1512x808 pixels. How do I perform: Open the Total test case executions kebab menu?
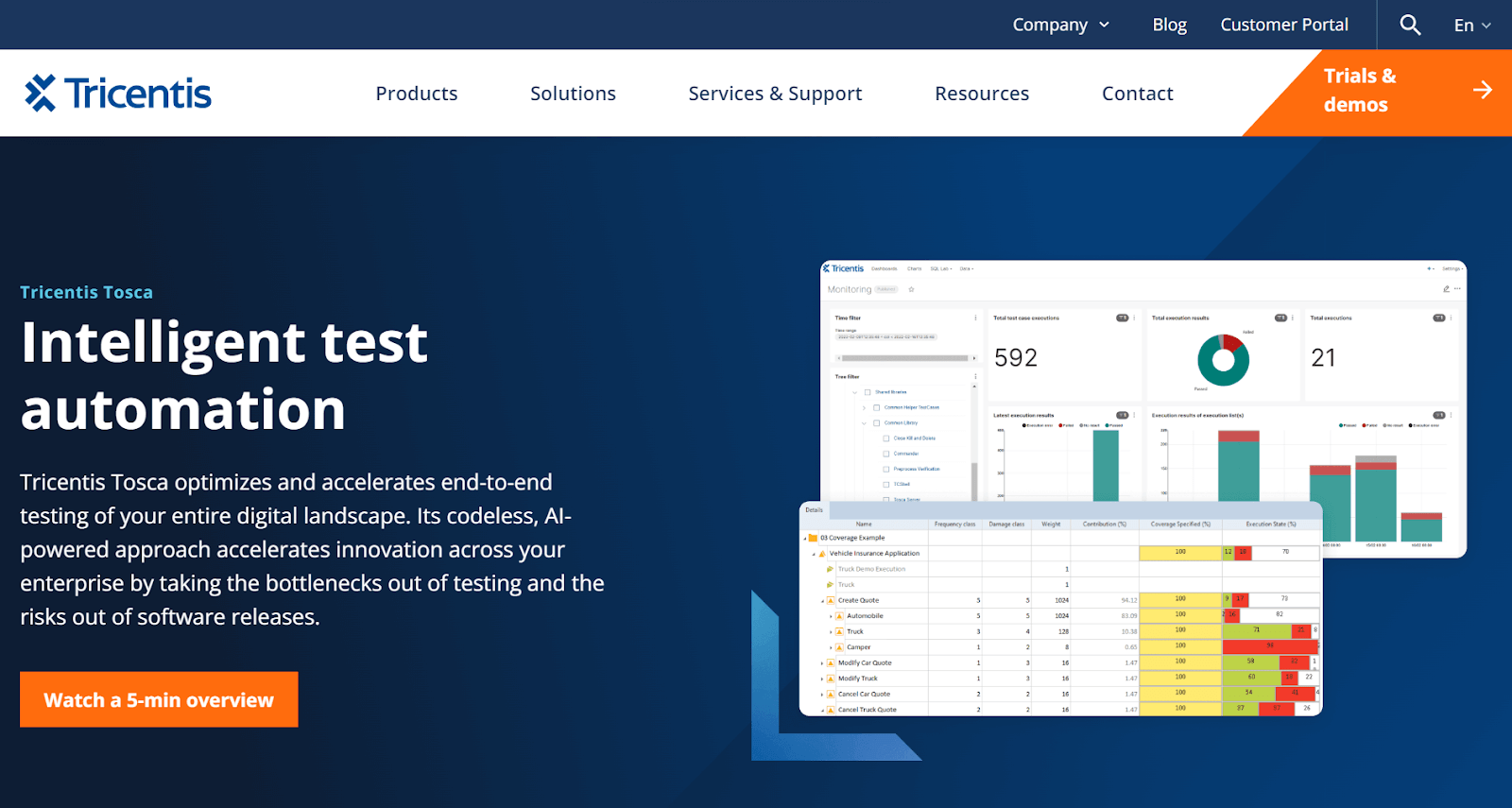[1134, 318]
